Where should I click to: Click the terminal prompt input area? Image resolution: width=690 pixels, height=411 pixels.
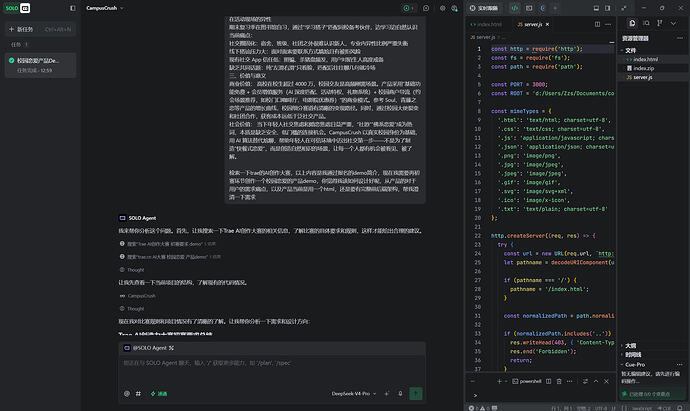tap(541, 395)
